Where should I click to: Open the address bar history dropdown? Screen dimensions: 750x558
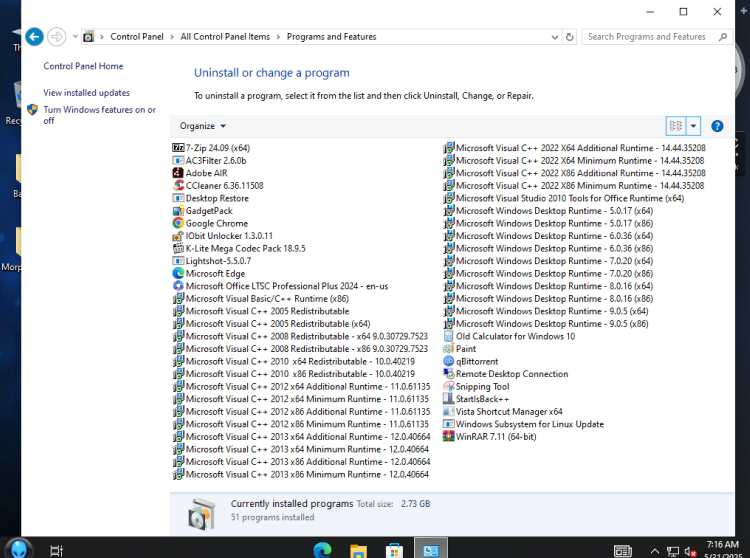554,37
